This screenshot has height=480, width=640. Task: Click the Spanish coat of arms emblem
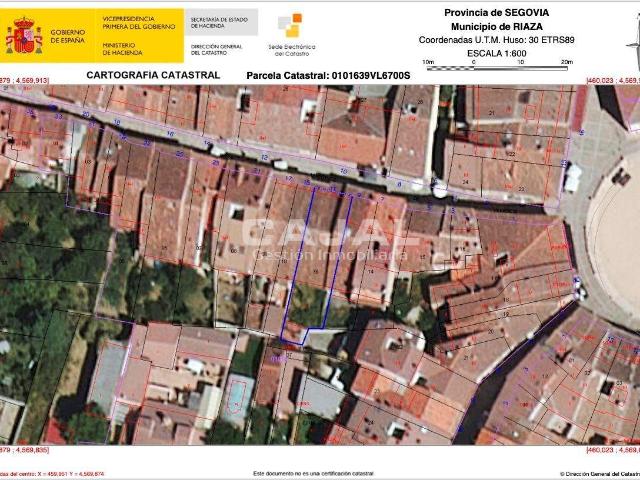click(x=24, y=36)
